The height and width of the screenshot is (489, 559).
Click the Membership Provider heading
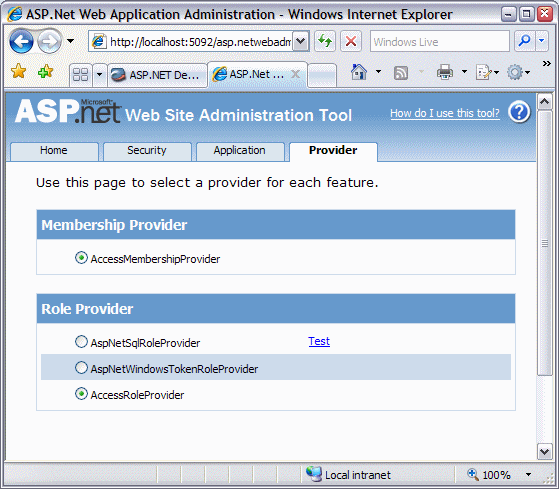coord(114,225)
